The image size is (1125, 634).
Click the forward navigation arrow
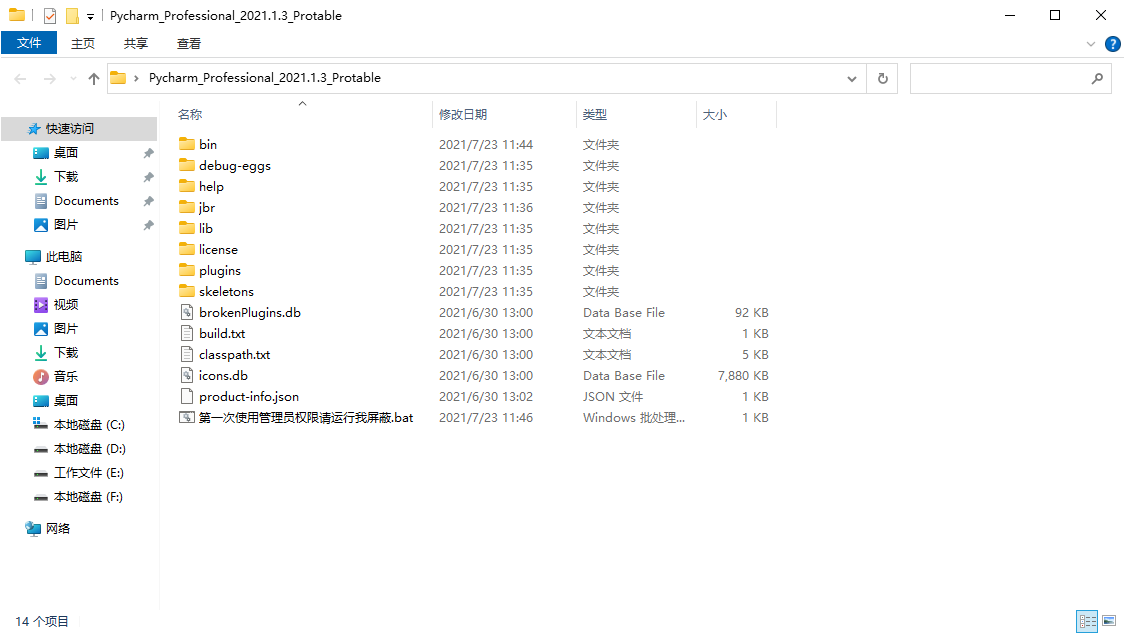50,78
